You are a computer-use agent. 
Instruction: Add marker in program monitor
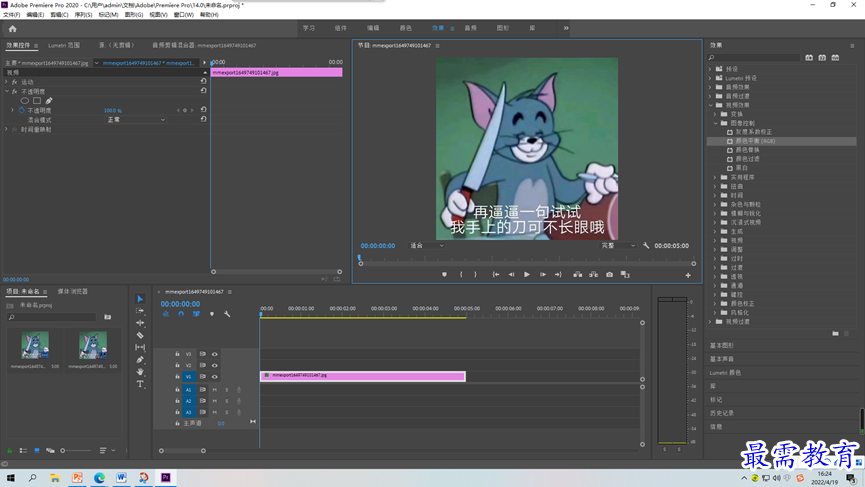[x=445, y=275]
